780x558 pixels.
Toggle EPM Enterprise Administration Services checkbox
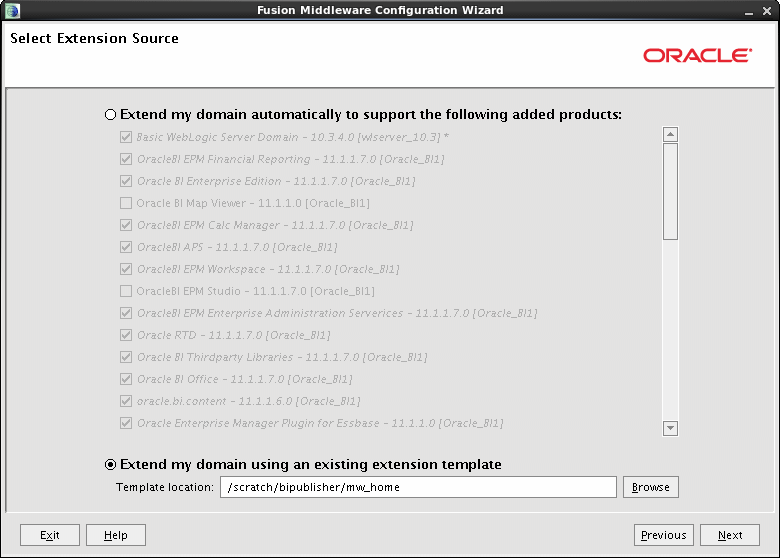126,313
